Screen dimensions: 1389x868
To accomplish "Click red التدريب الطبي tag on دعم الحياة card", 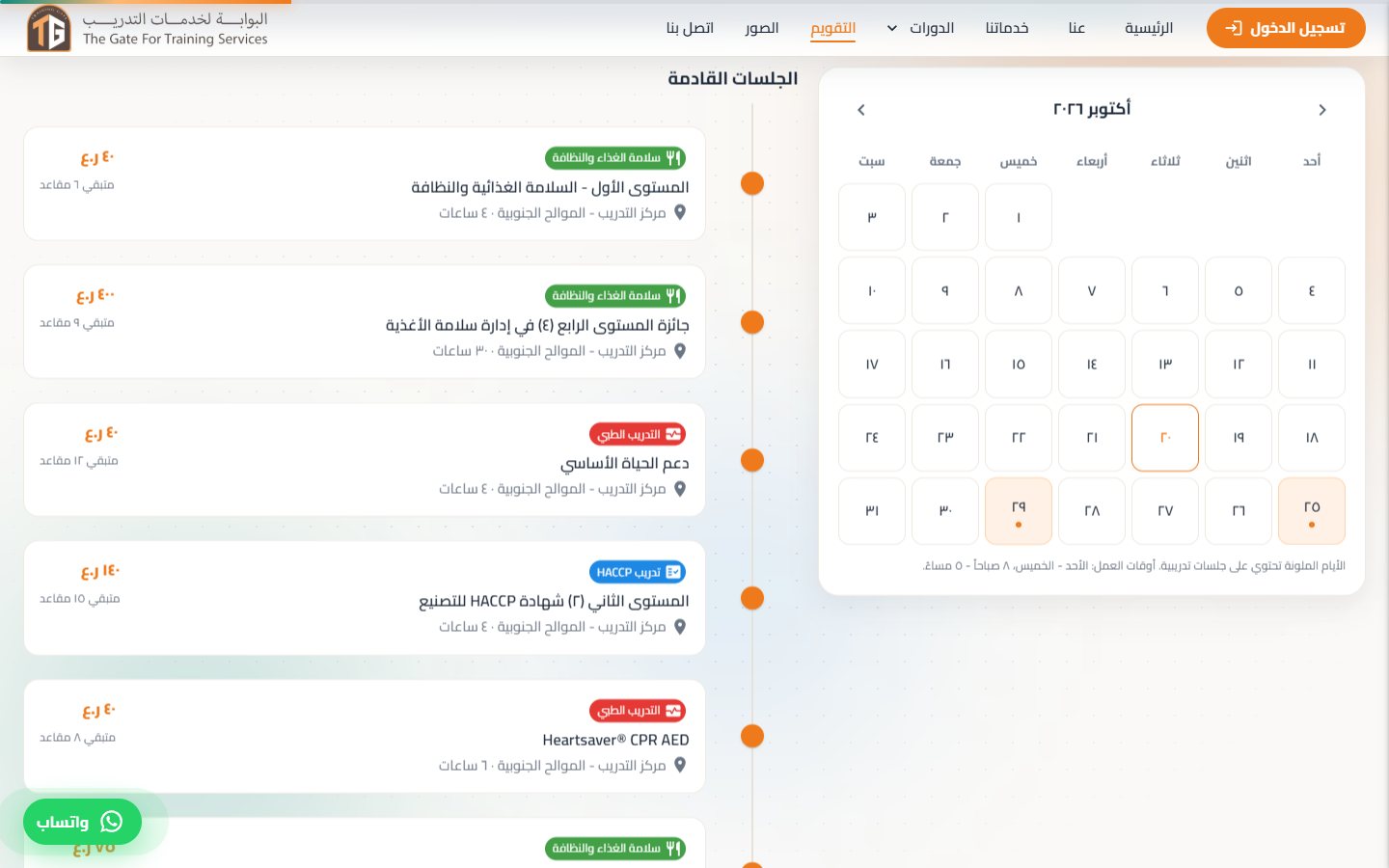I will [x=638, y=434].
